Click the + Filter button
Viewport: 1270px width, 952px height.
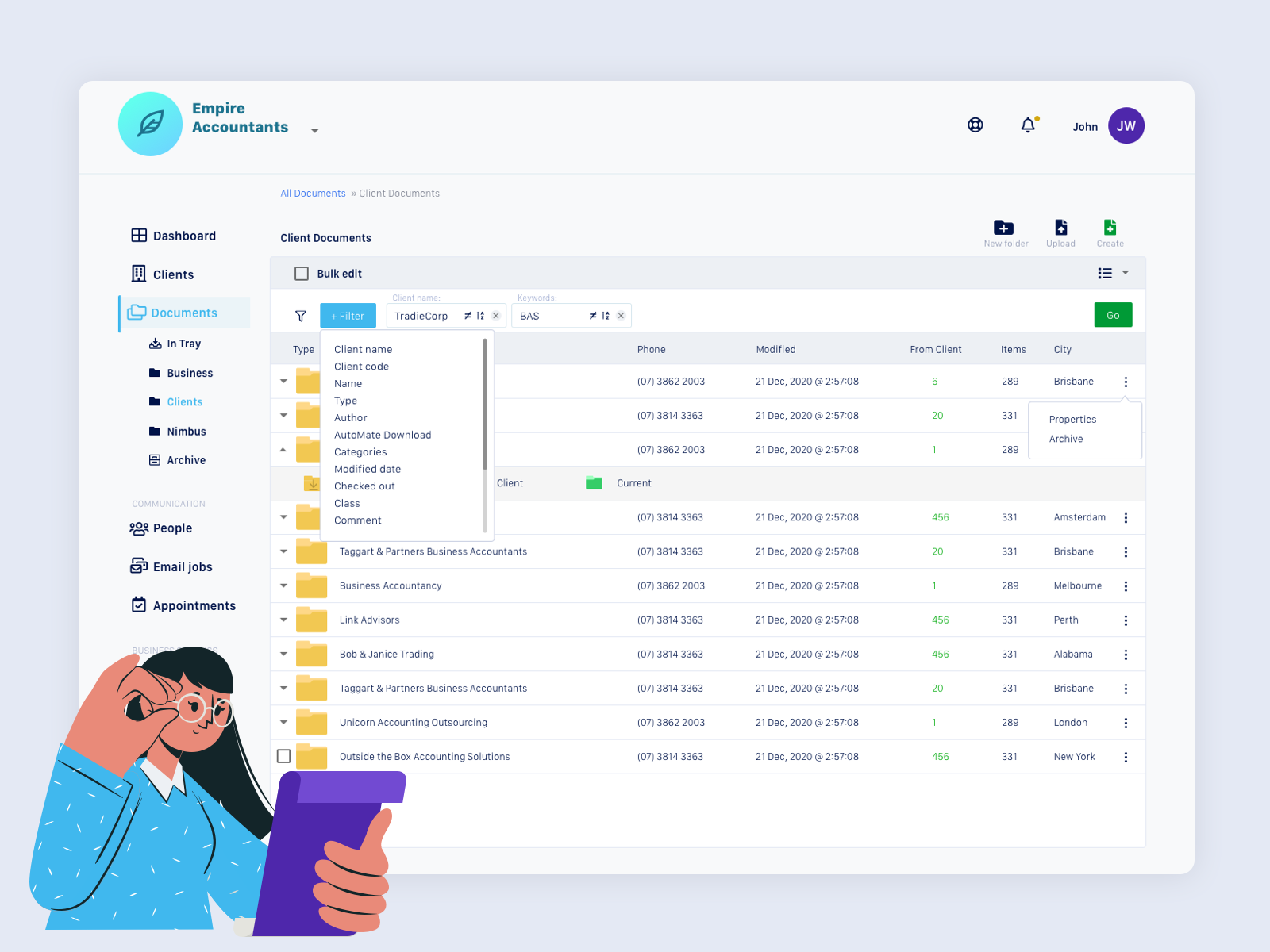[348, 316]
